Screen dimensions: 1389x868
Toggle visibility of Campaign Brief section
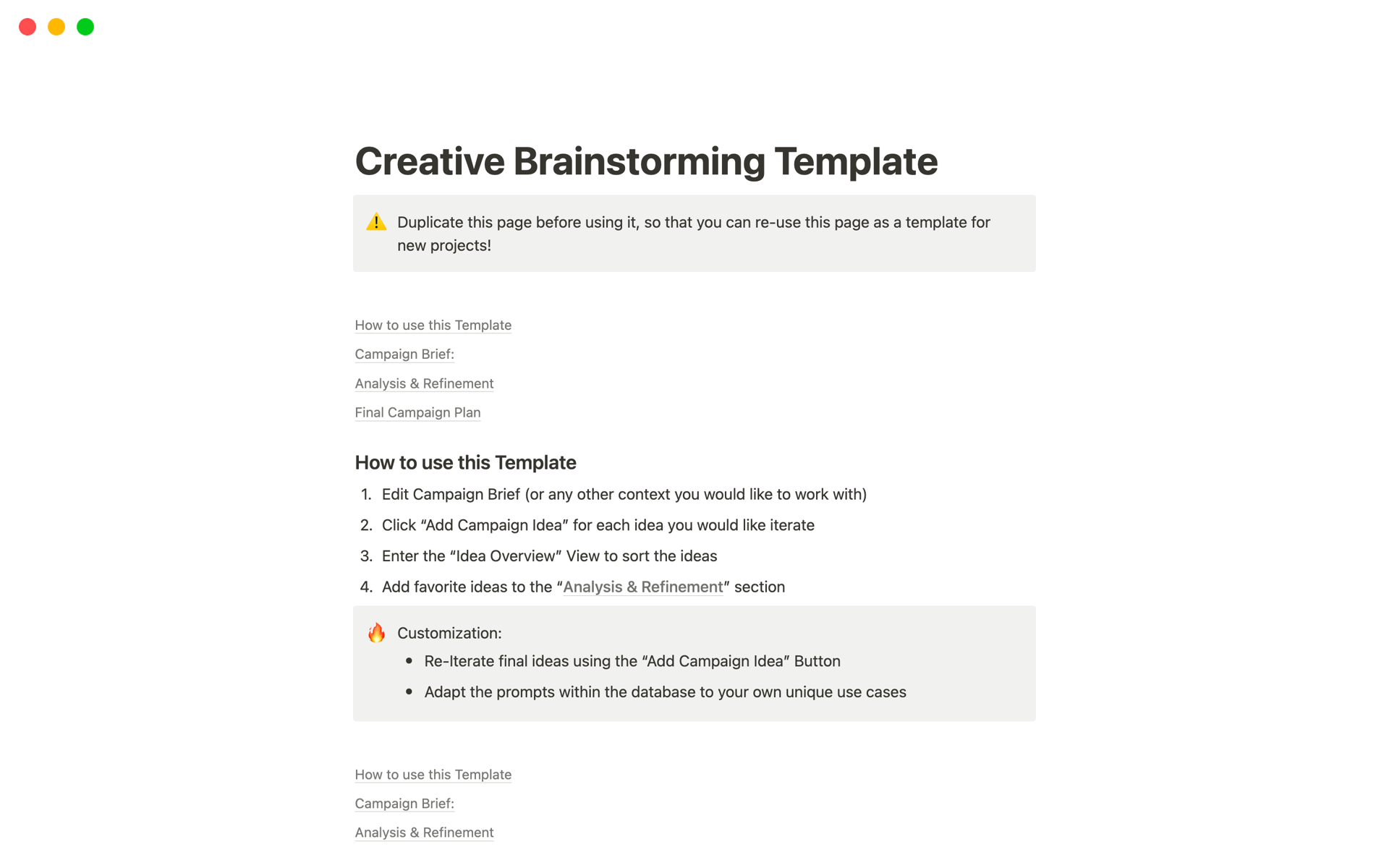coord(405,354)
